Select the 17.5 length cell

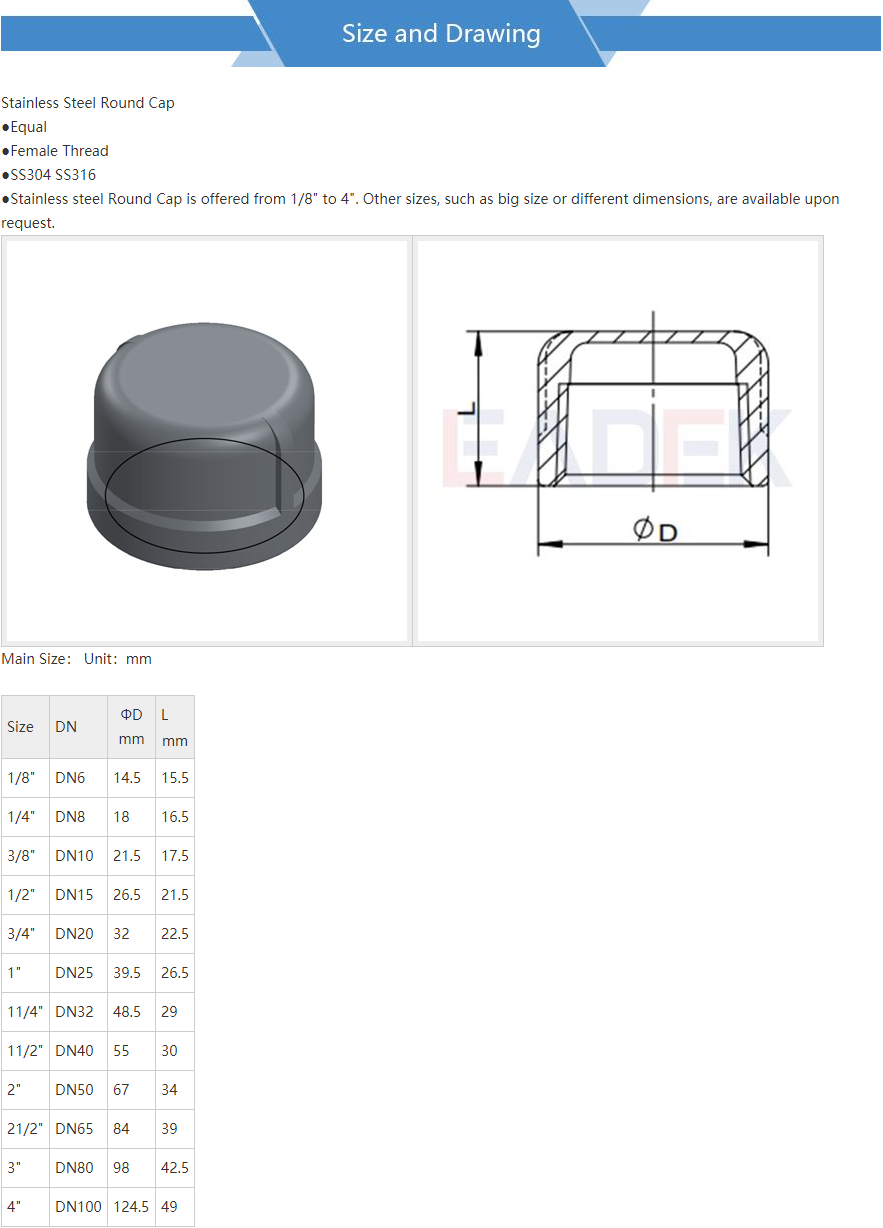175,856
